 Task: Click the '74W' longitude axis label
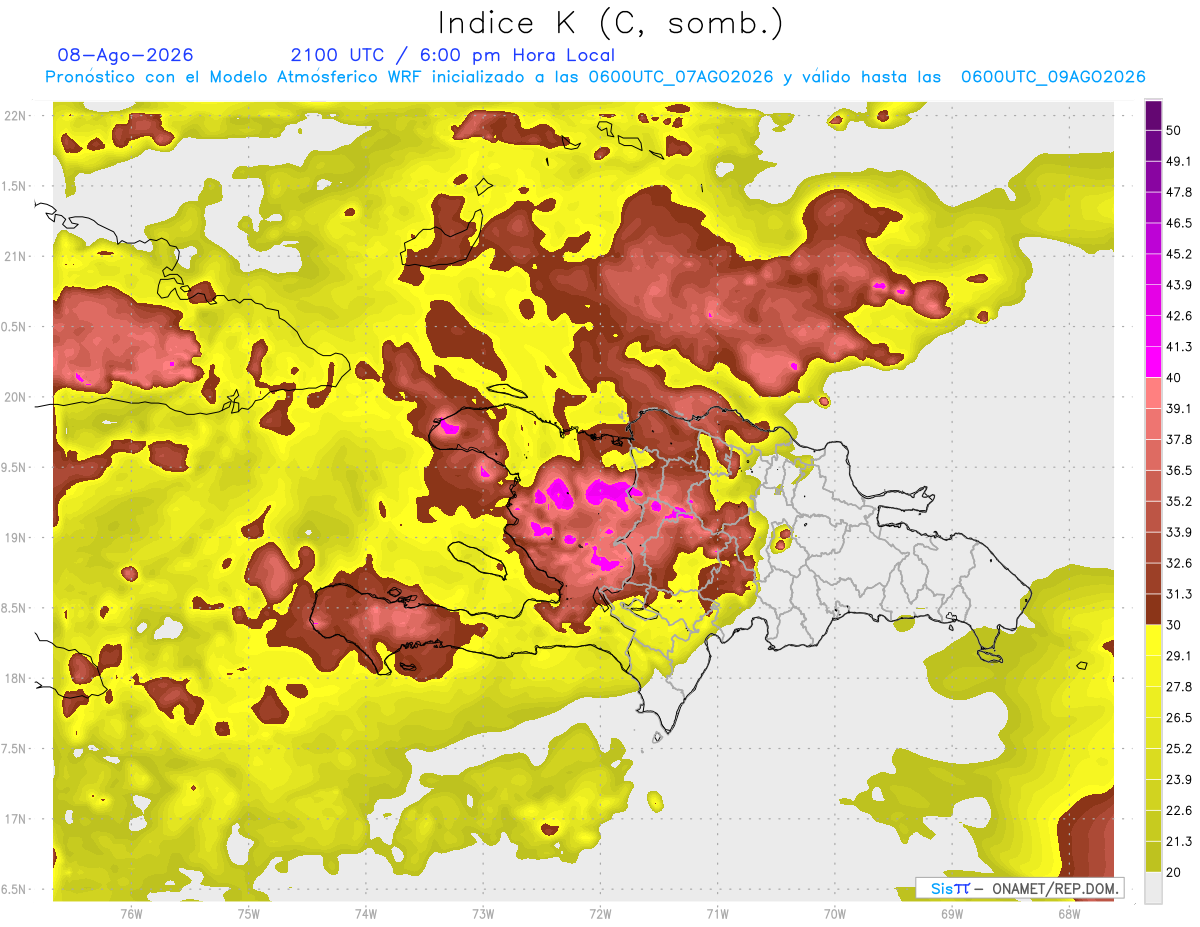click(365, 913)
